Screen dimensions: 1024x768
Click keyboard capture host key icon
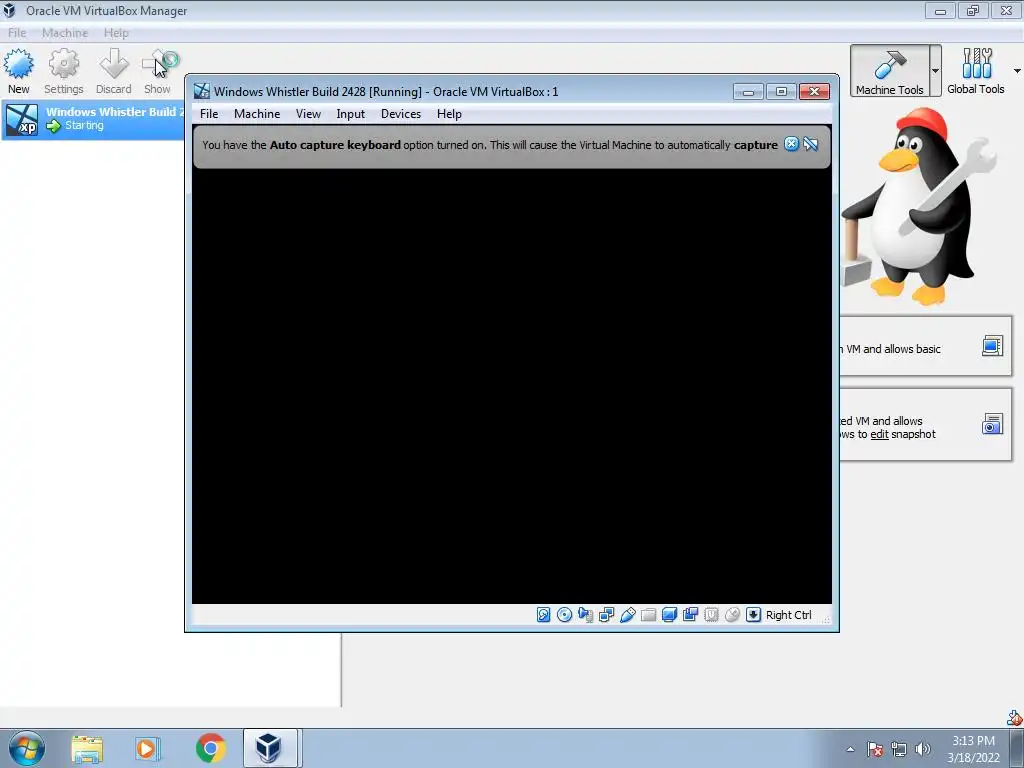(753, 615)
